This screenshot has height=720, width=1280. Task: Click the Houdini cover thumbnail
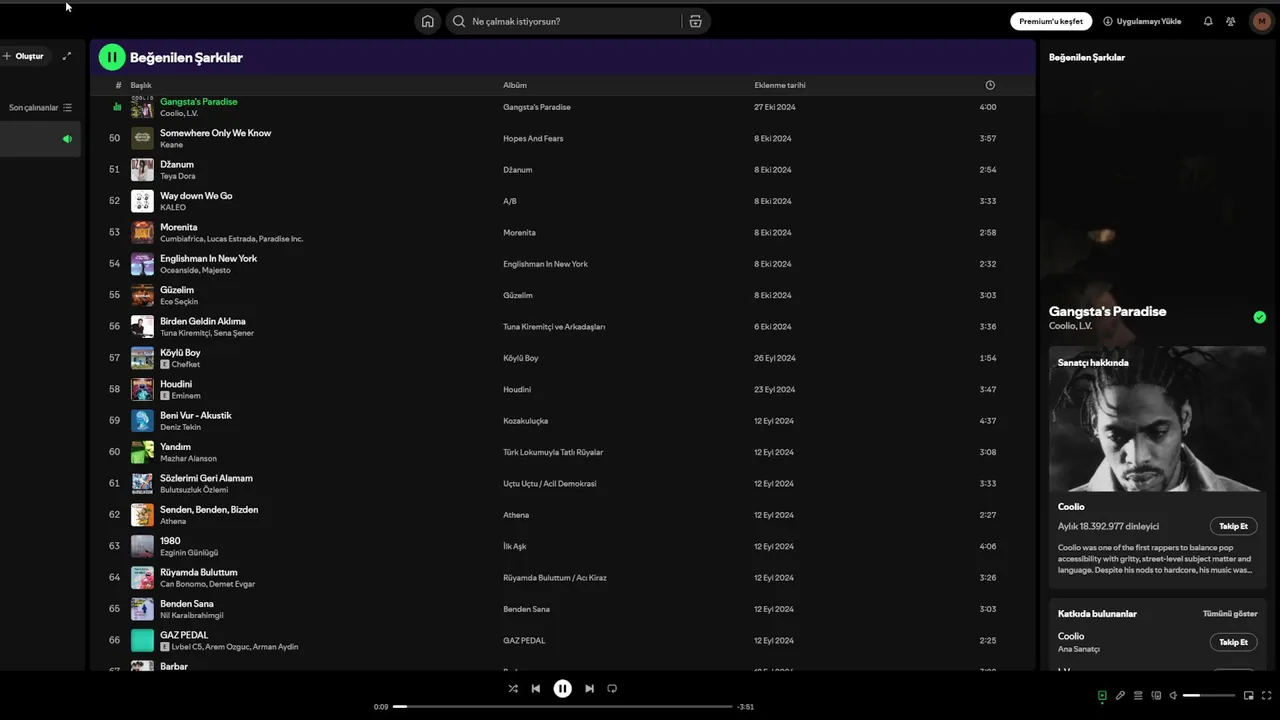tap(142, 389)
